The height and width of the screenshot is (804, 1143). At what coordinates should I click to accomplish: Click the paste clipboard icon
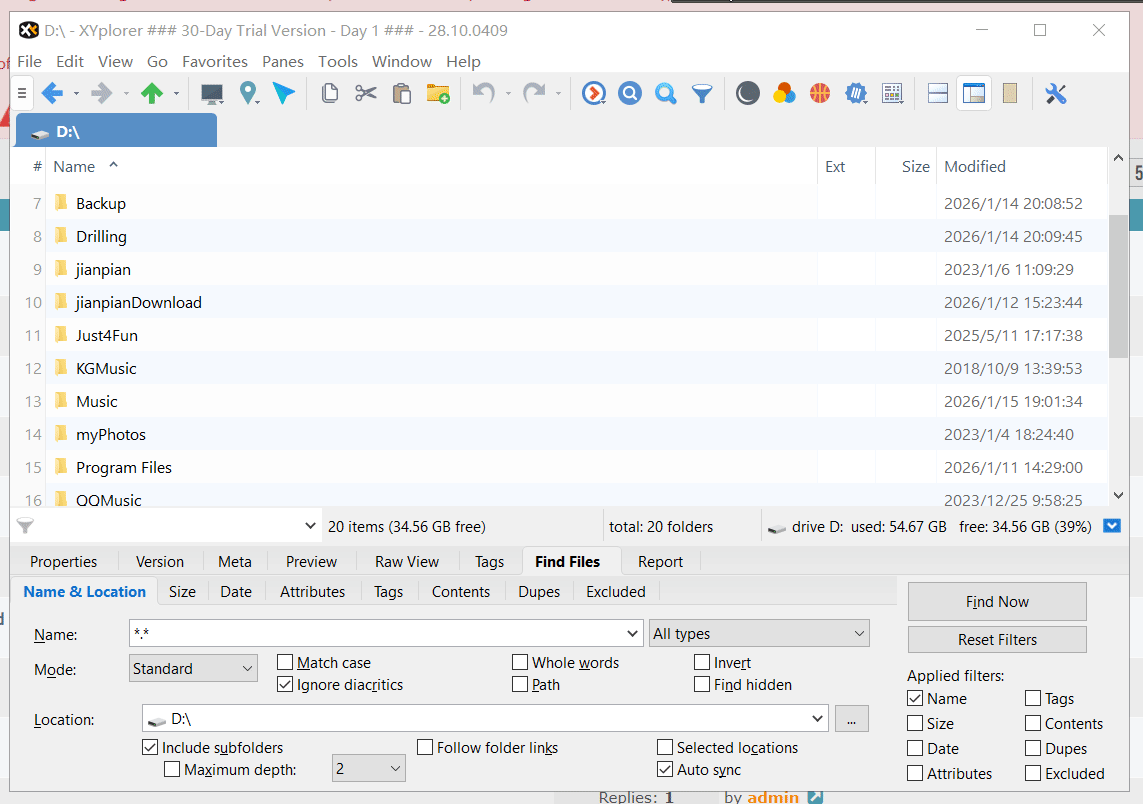point(402,94)
